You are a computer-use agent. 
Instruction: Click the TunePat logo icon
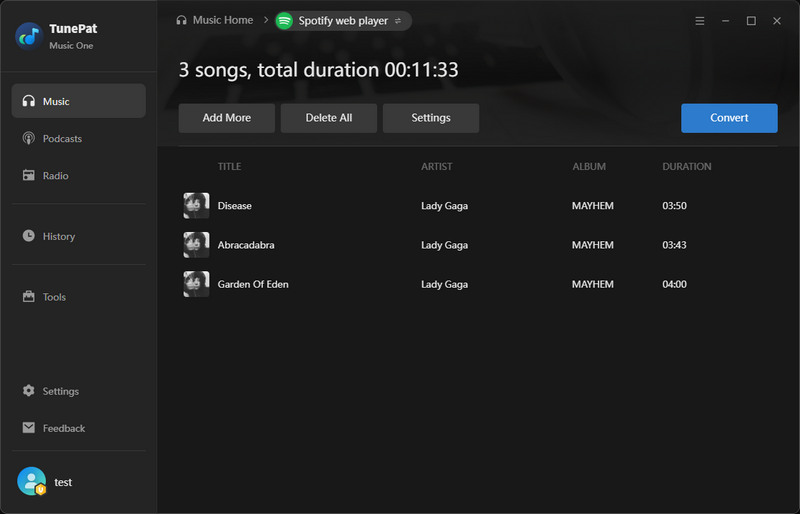coord(29,36)
